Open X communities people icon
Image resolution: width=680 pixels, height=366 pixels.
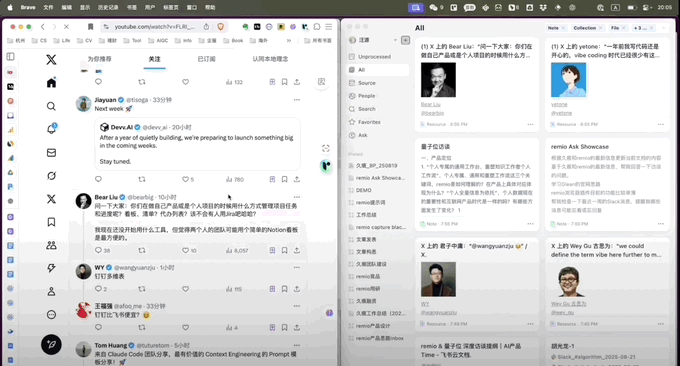tap(51, 245)
